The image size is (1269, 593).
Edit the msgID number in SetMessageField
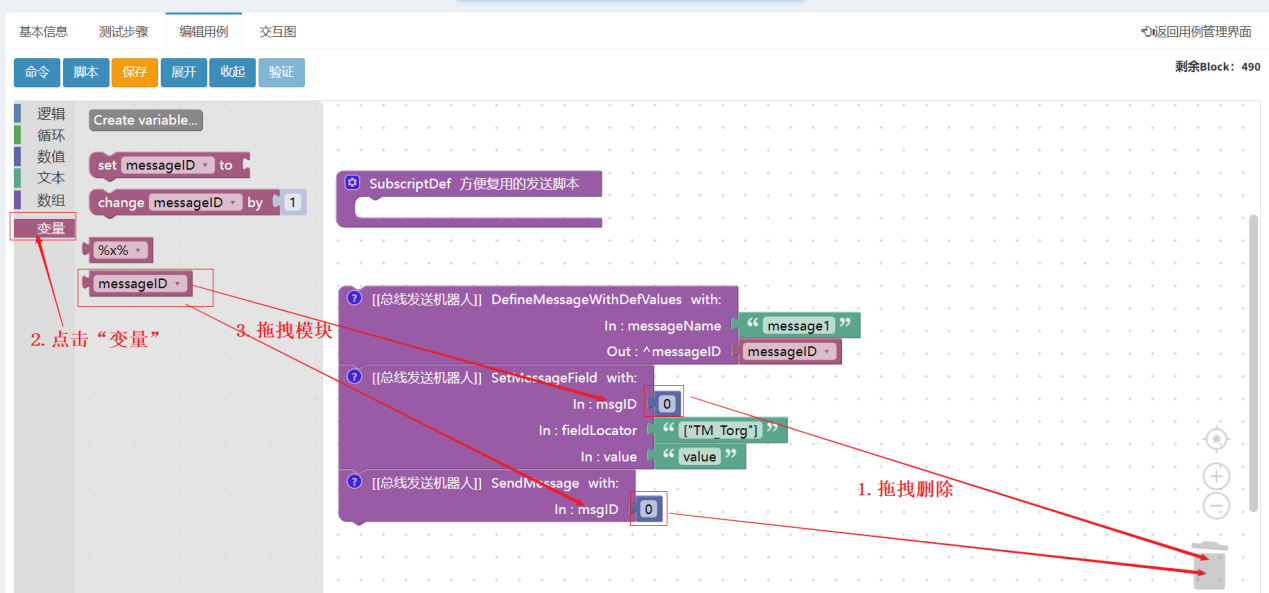tap(668, 404)
